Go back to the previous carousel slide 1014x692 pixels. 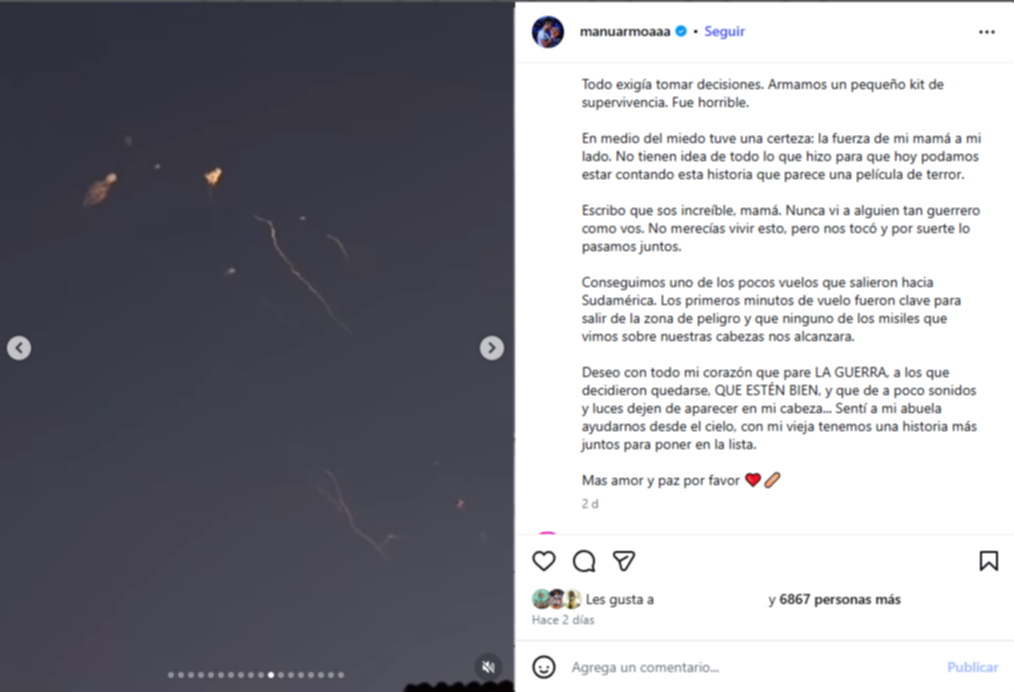(19, 348)
